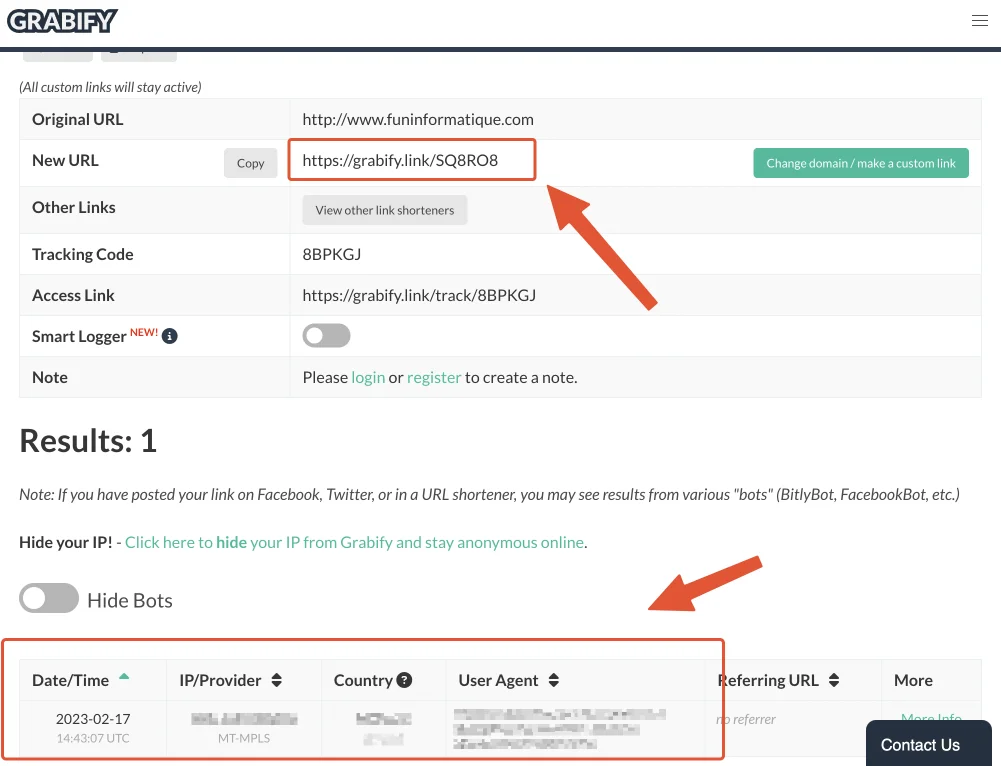Viewport: 1001px width, 766px height.
Task: Click the Original URL funinformatique.com text
Action: pos(418,119)
